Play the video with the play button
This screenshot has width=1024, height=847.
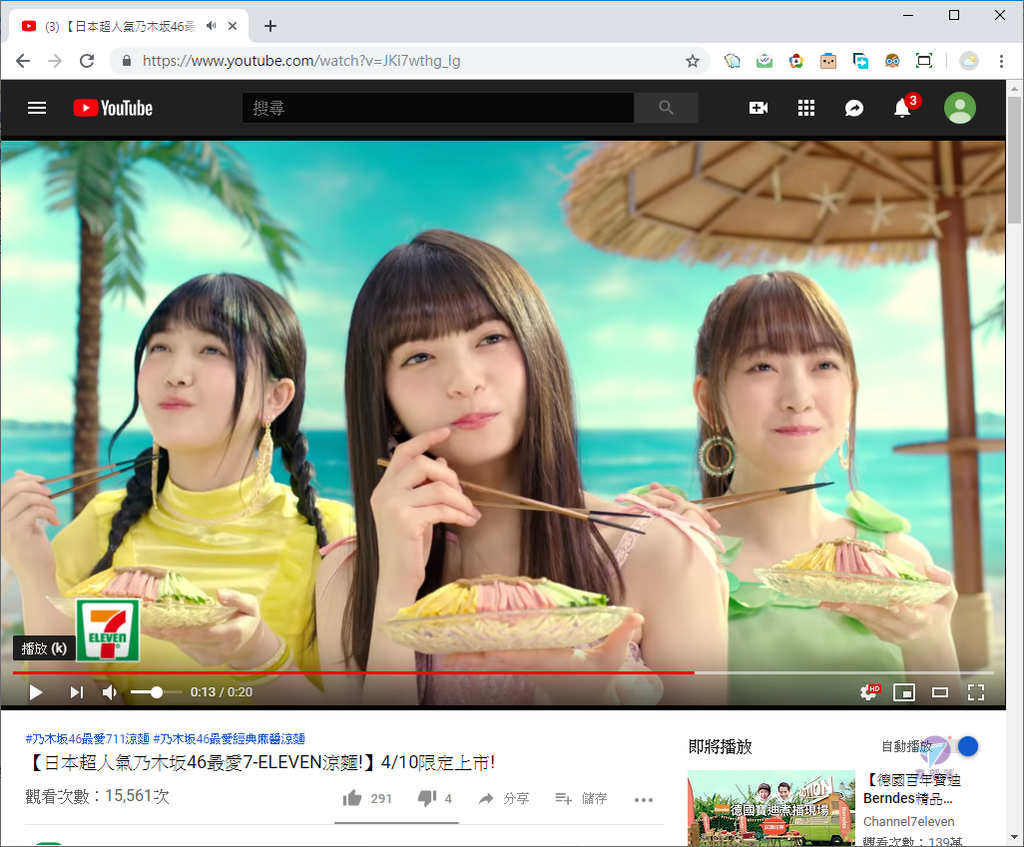(36, 692)
